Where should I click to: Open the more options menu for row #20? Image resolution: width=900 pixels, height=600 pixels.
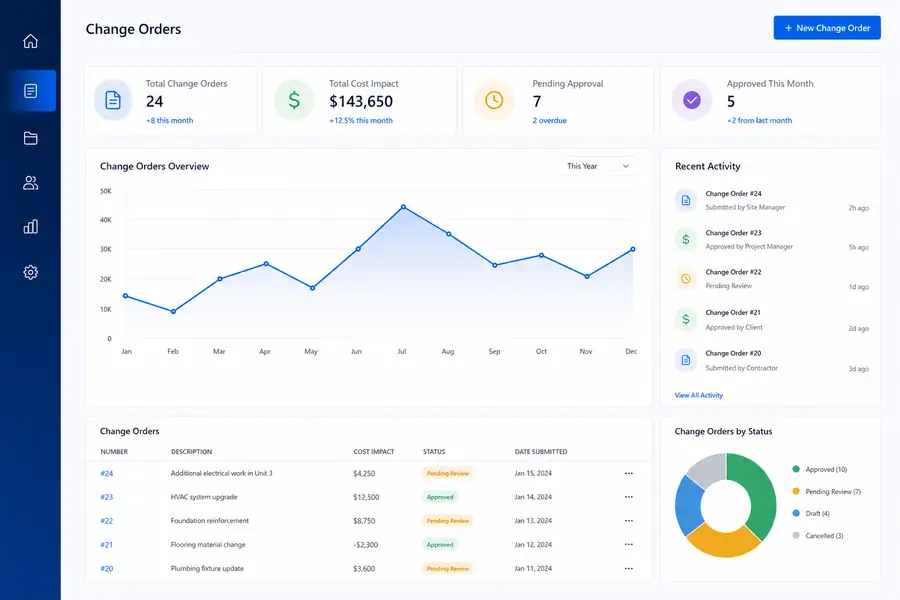click(629, 568)
